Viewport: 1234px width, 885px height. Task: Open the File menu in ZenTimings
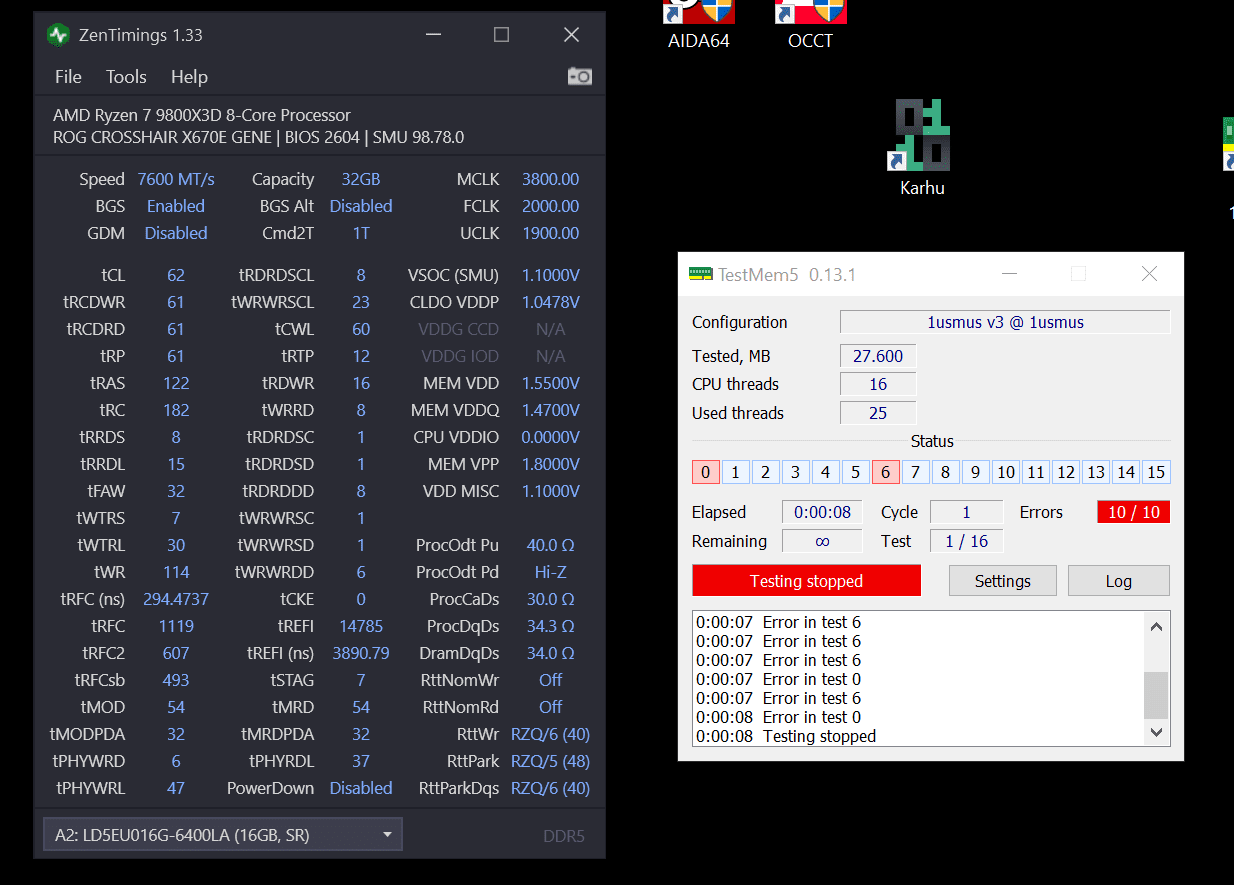[68, 77]
